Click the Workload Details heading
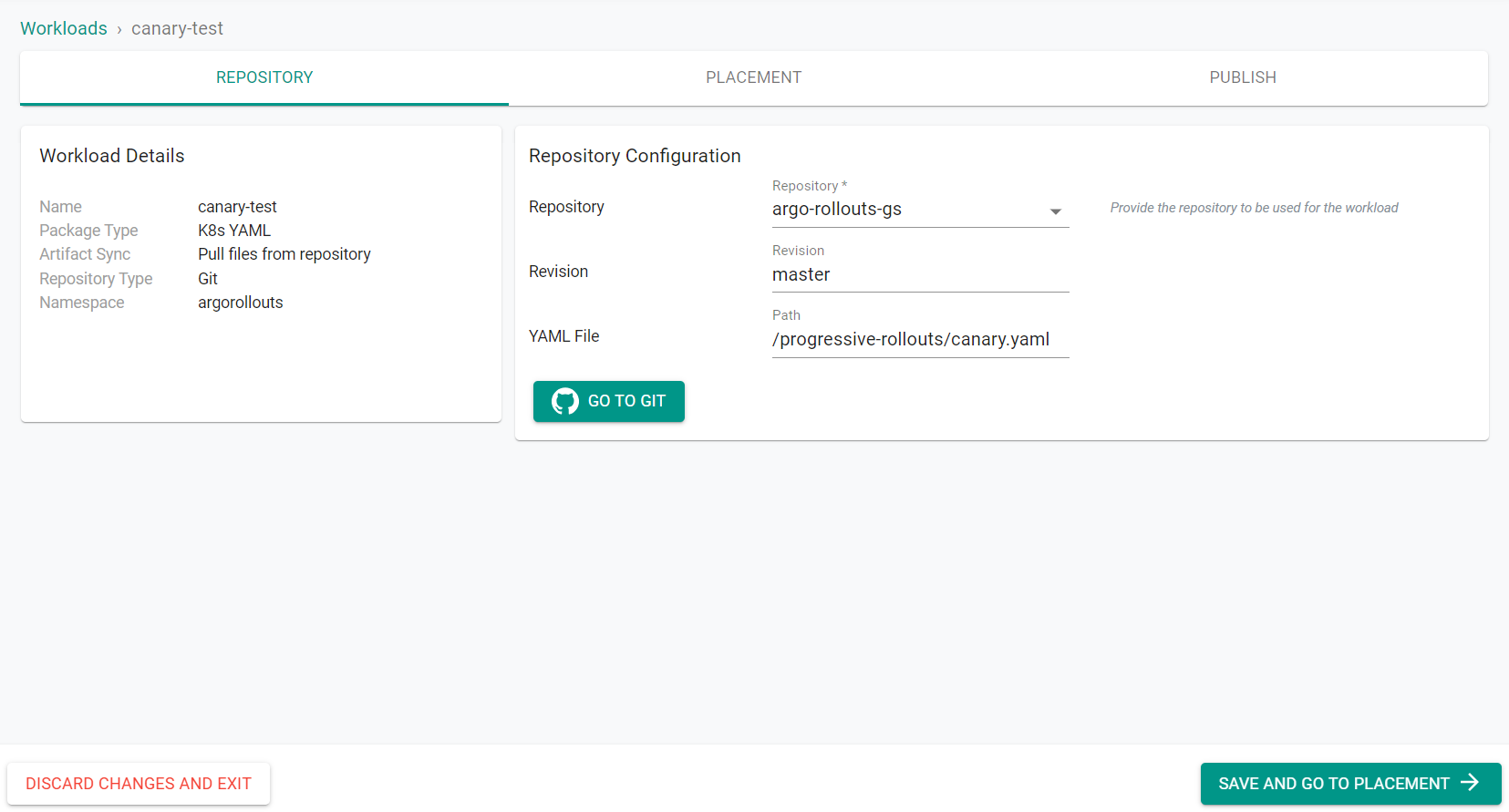This screenshot has height=812, width=1509. coord(112,156)
